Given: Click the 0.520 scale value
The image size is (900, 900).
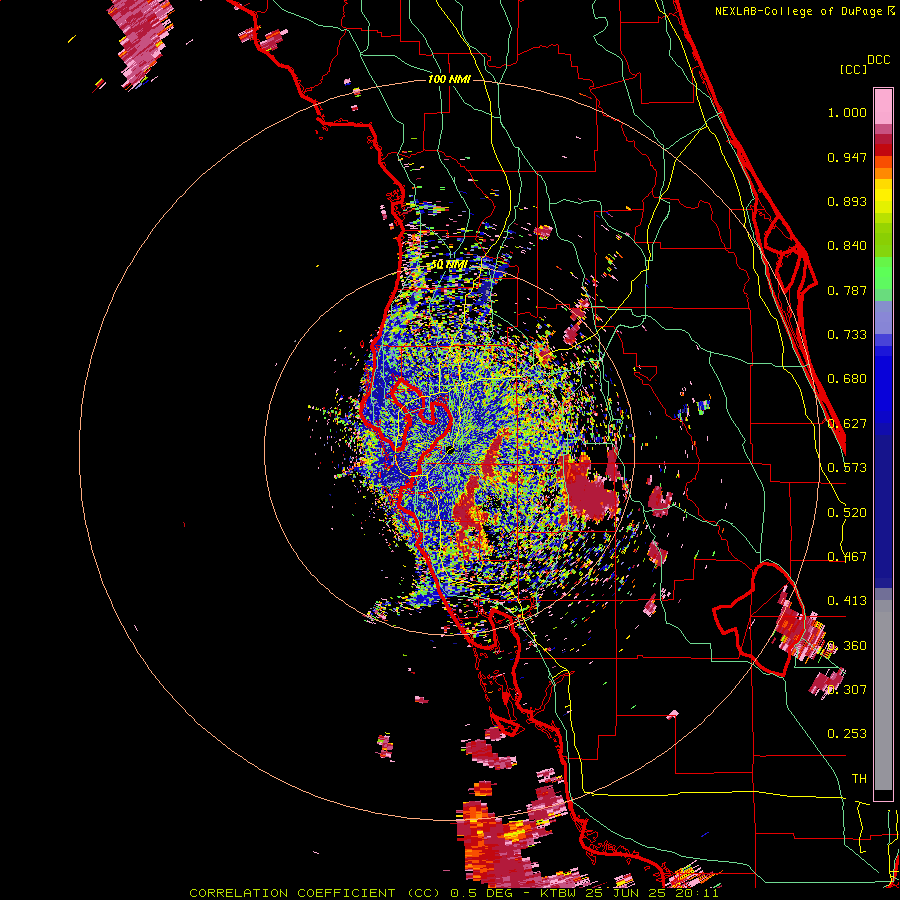Looking at the screenshot, I should point(847,513).
